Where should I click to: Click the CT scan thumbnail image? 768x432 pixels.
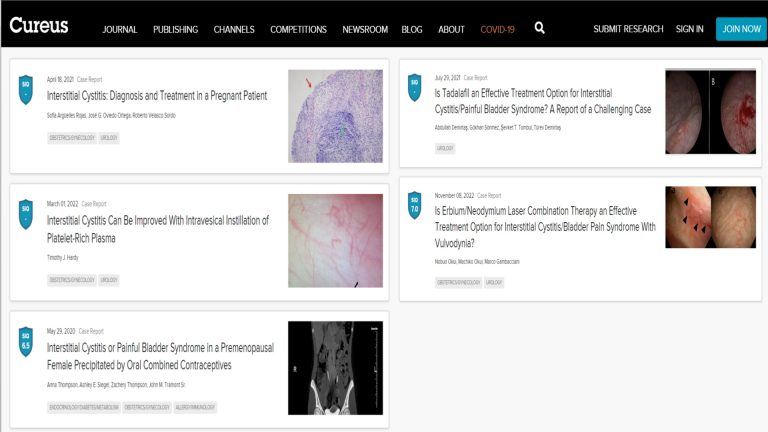tap(335, 367)
